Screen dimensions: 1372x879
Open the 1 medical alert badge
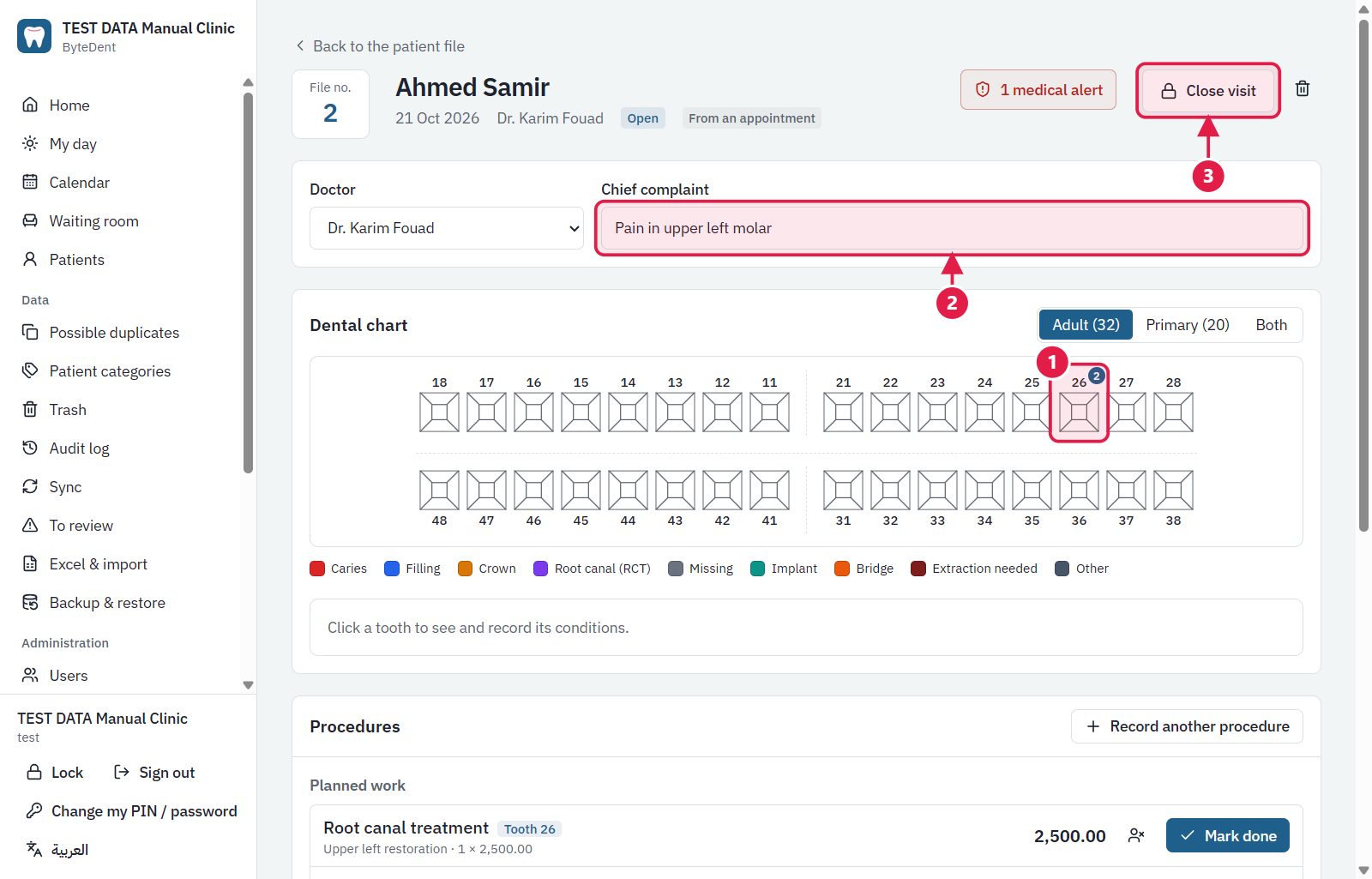tap(1038, 90)
